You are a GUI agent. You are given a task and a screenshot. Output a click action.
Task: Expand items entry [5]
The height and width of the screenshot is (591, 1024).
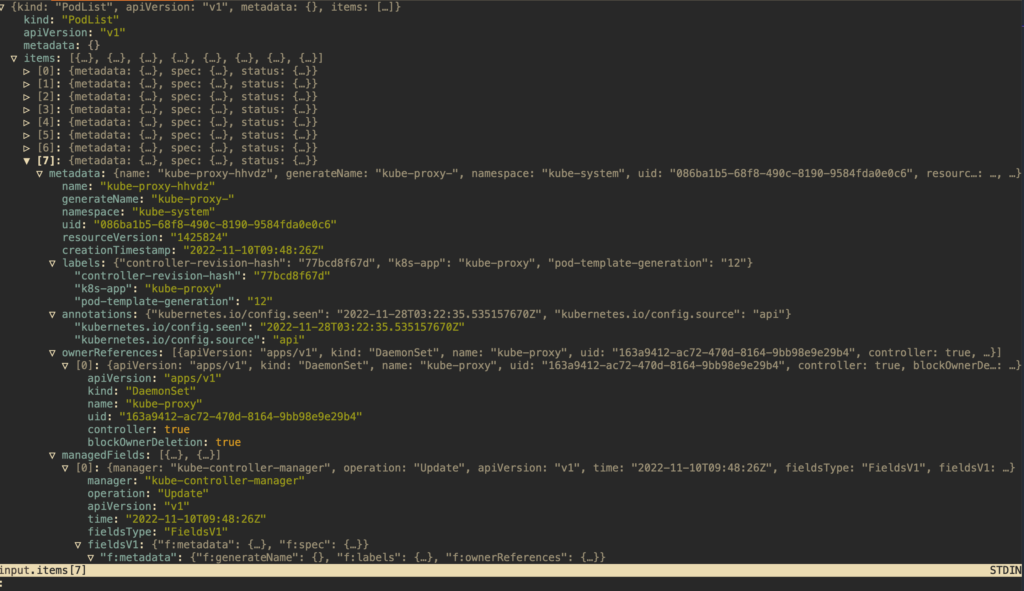pos(27,135)
